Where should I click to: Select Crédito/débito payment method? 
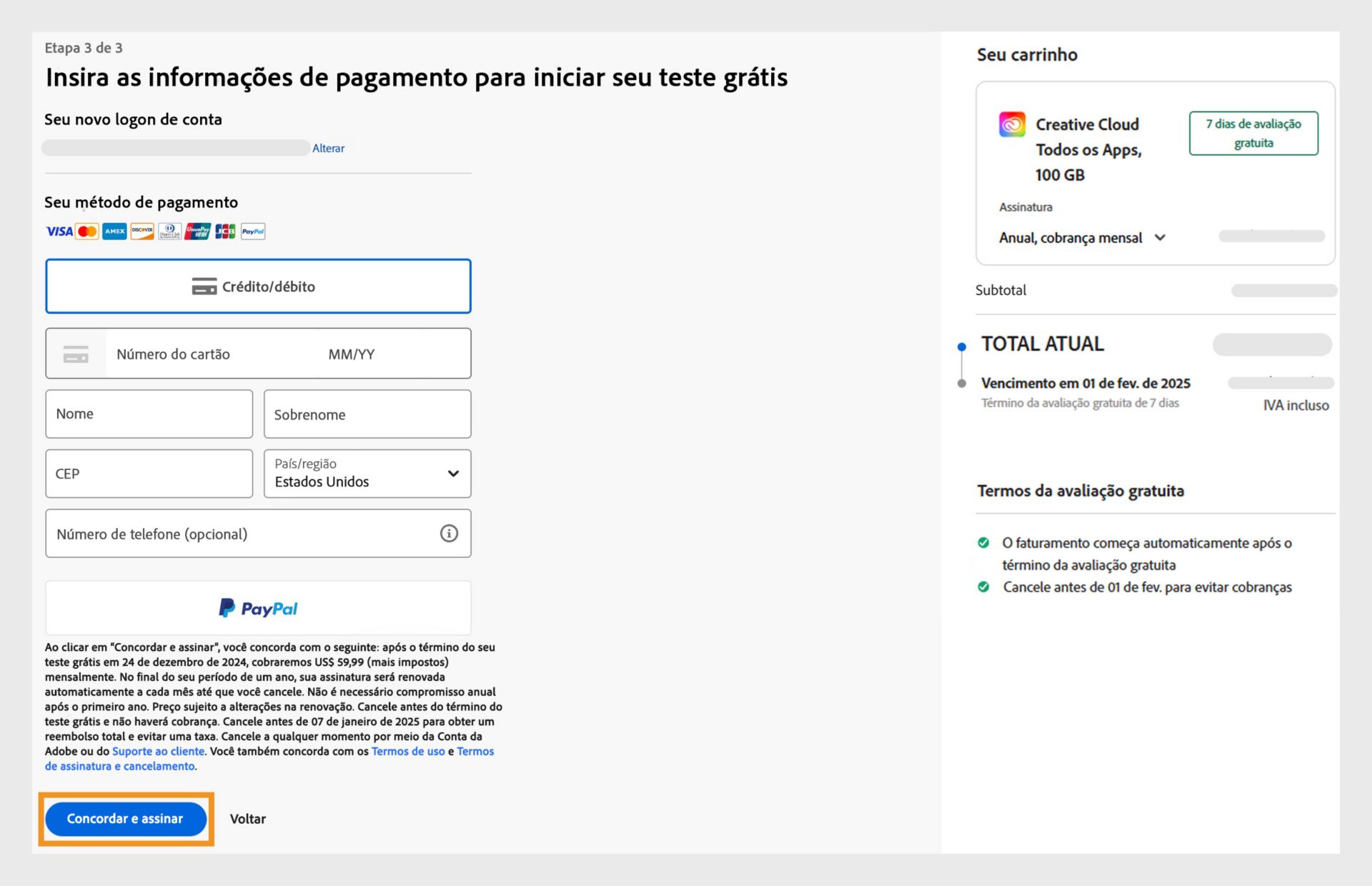click(x=258, y=286)
